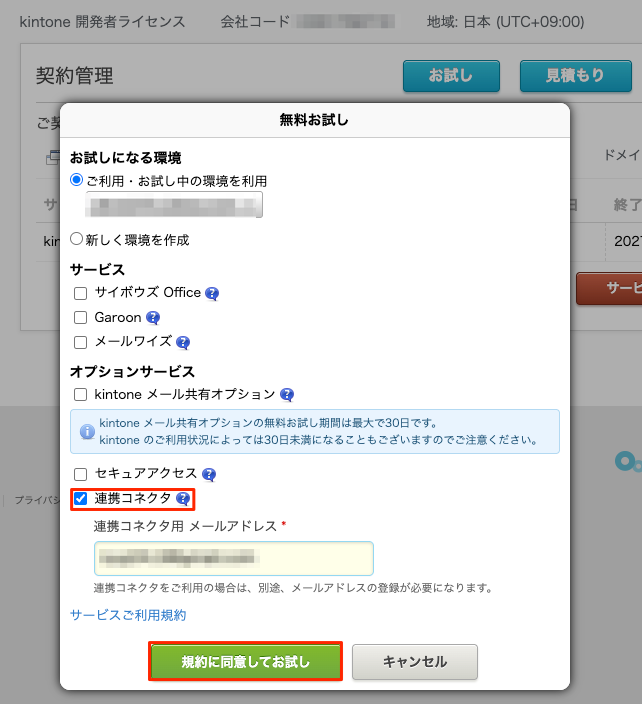Open help icon for kintone メール共有オプション
642x704 pixels.
[287, 395]
